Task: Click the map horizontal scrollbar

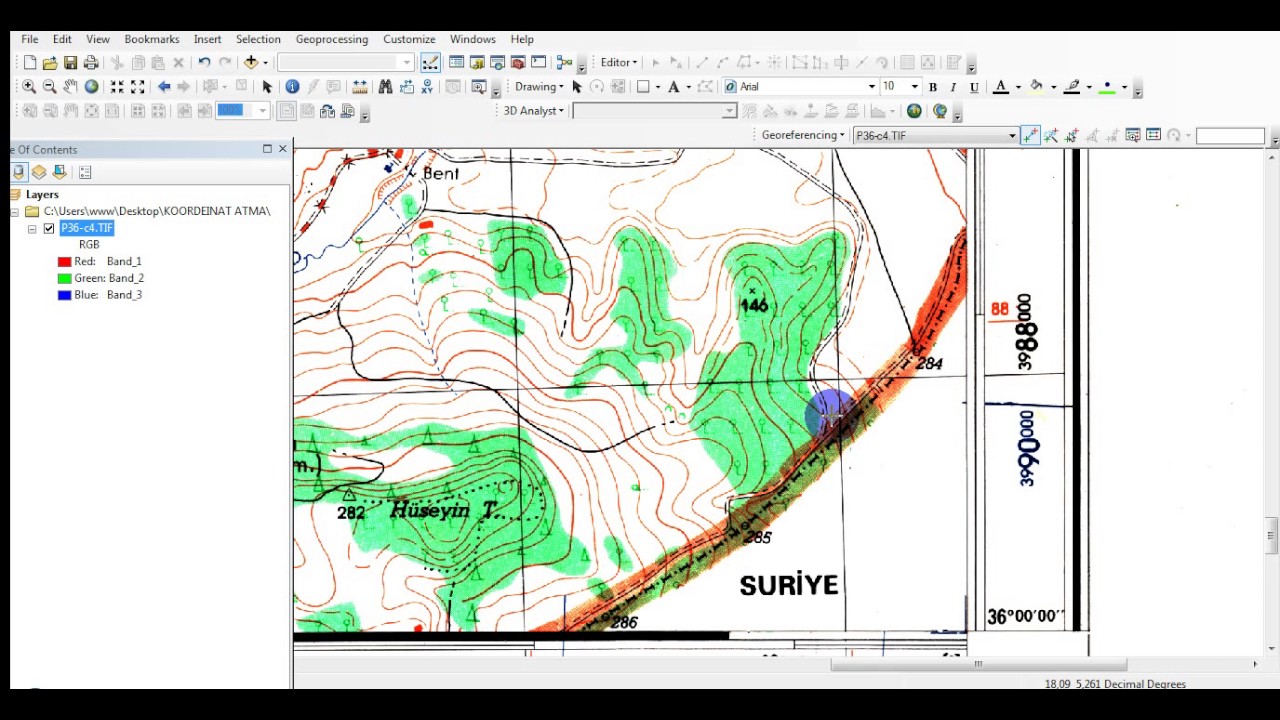Action: (x=979, y=664)
